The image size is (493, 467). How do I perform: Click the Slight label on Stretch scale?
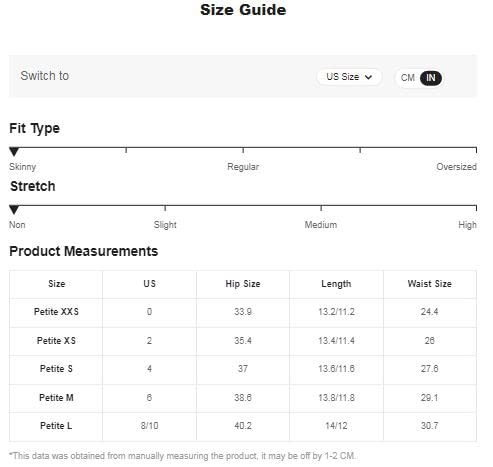click(x=165, y=225)
